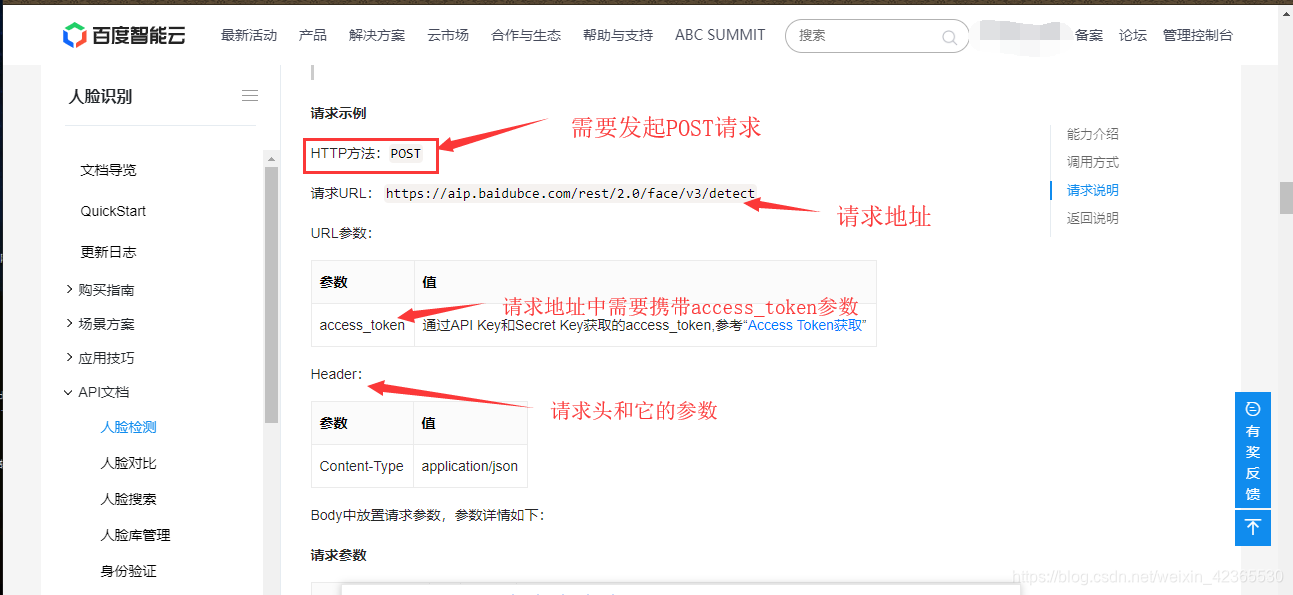Click the feedback smiley icon
This screenshot has height=595, width=1293.
1253,409
